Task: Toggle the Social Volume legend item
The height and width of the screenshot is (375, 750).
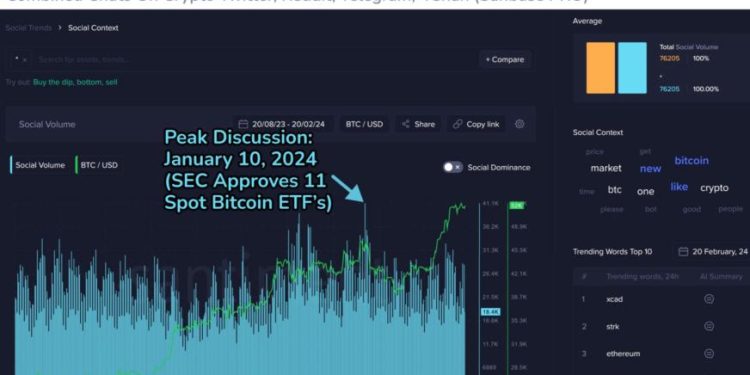Action: click(38, 165)
